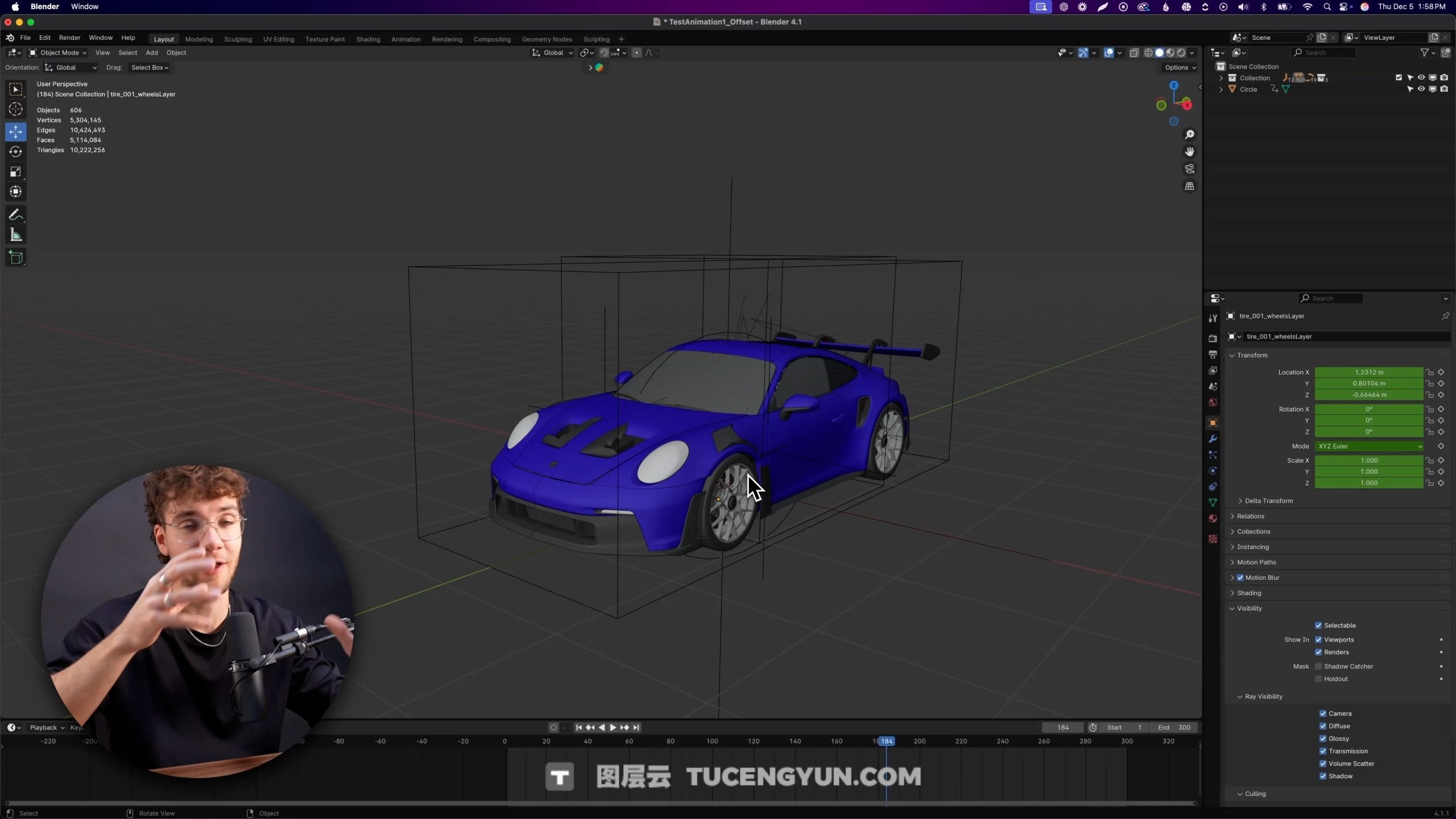Screen dimensions: 1456x819
Task: Open the Playback menu in timeline
Action: click(47, 727)
